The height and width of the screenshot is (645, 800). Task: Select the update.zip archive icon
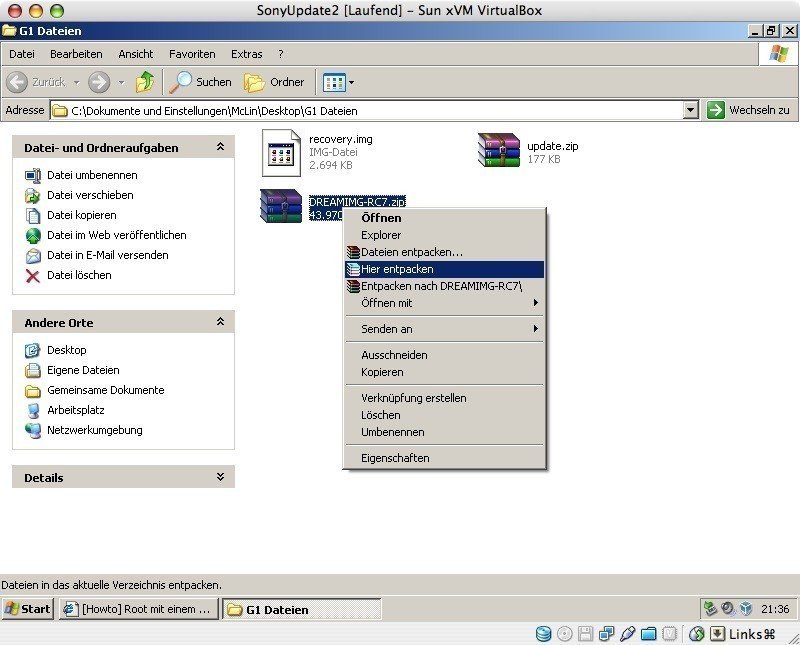pyautogui.click(x=498, y=150)
